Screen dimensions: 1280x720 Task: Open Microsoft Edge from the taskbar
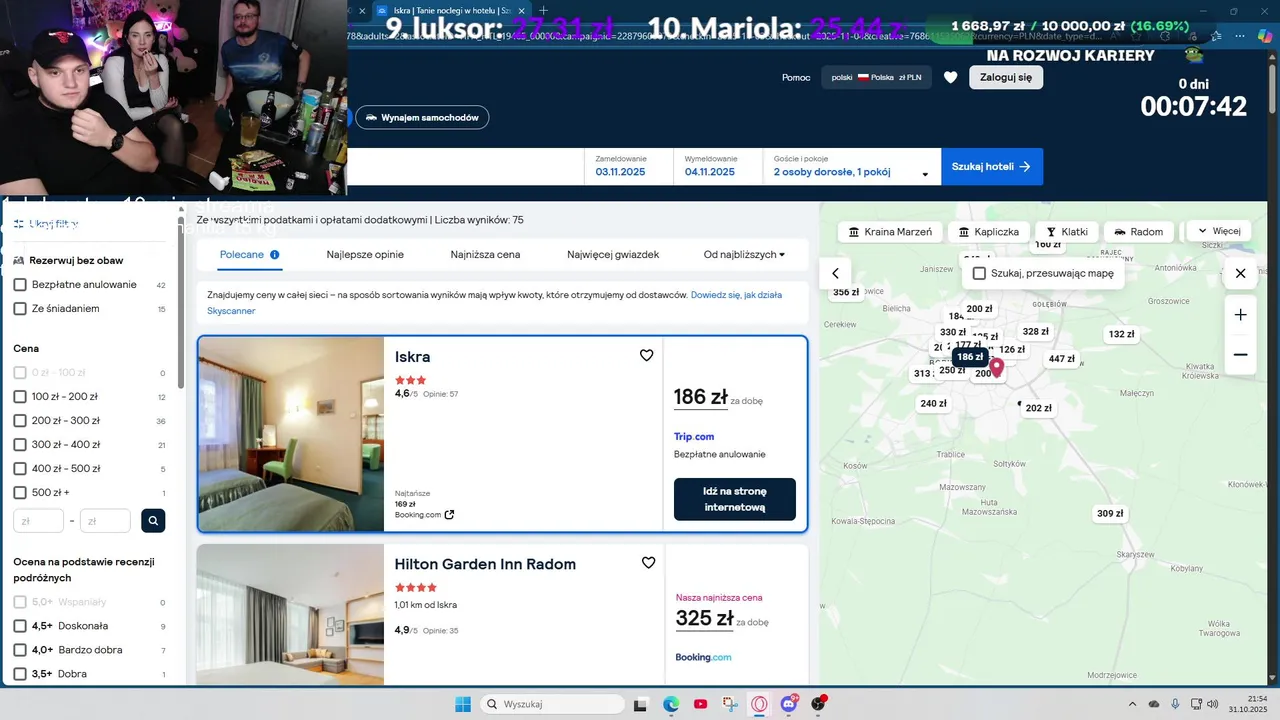coord(671,704)
